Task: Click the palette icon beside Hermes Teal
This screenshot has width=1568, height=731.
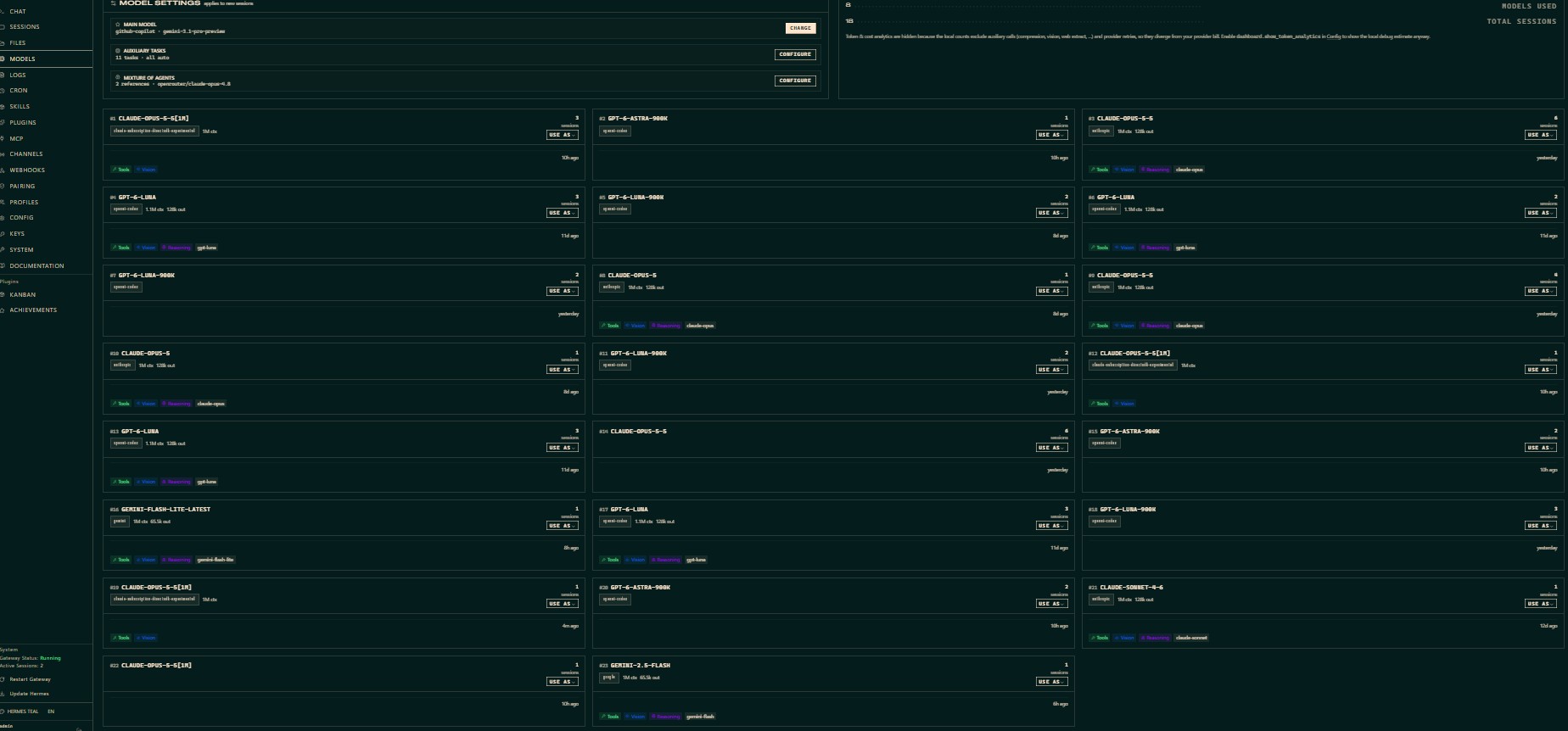Action: (3, 711)
